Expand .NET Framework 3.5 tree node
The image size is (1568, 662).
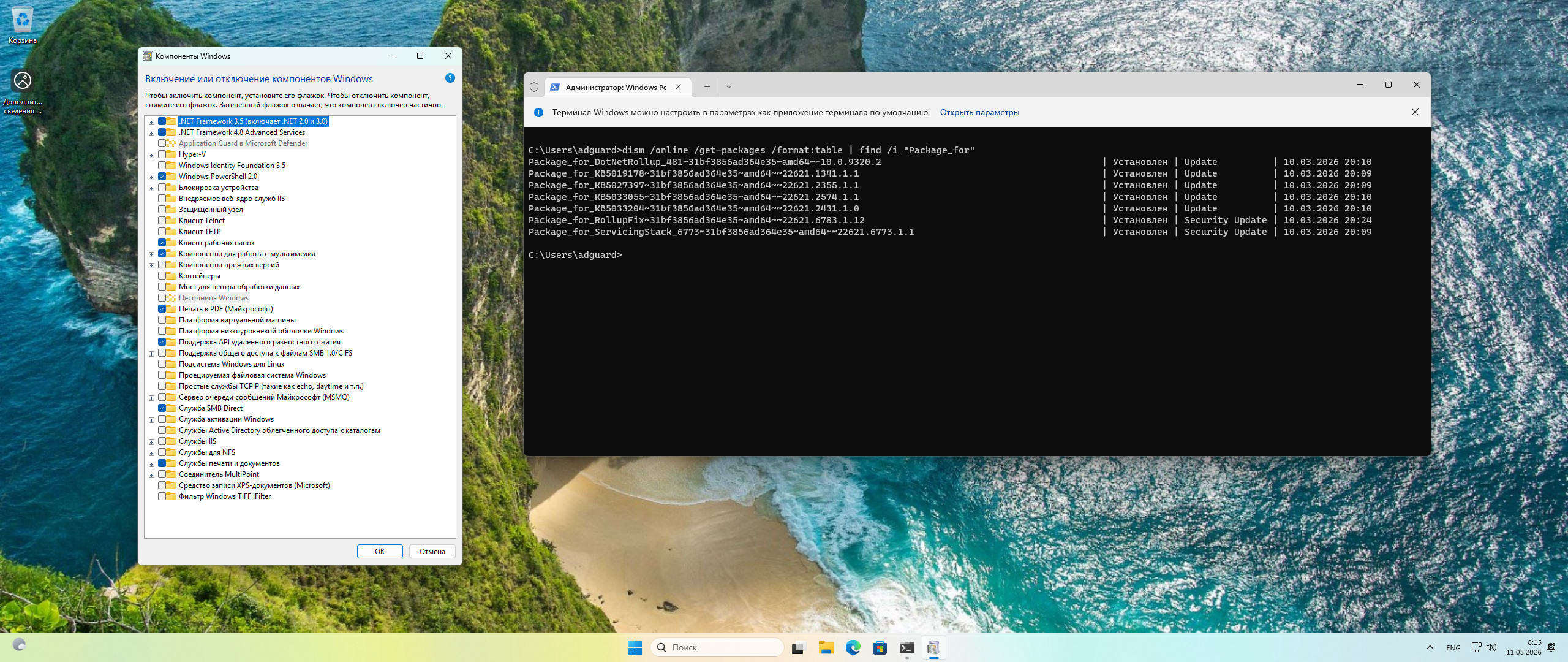151,122
